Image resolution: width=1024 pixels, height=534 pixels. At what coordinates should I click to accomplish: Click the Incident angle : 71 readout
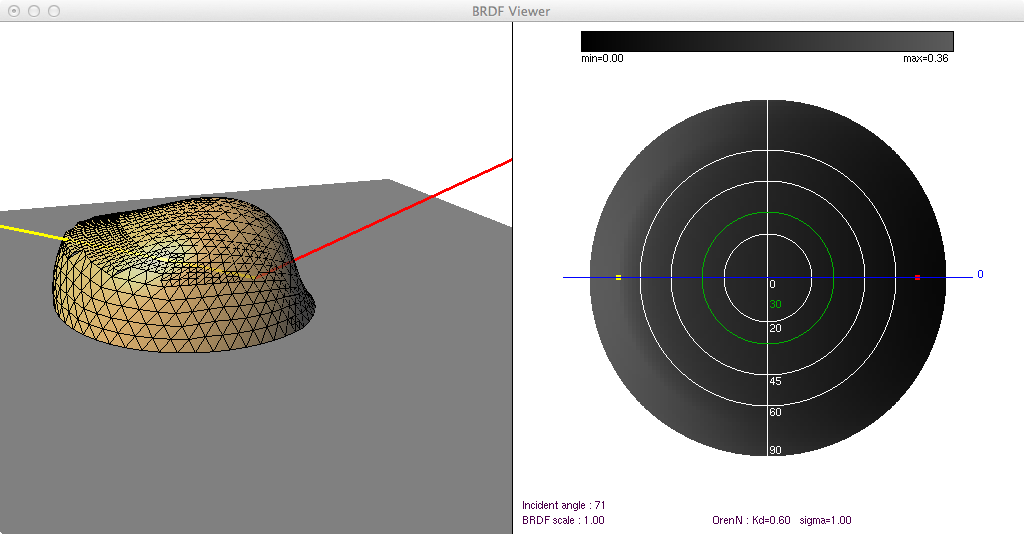[564, 506]
